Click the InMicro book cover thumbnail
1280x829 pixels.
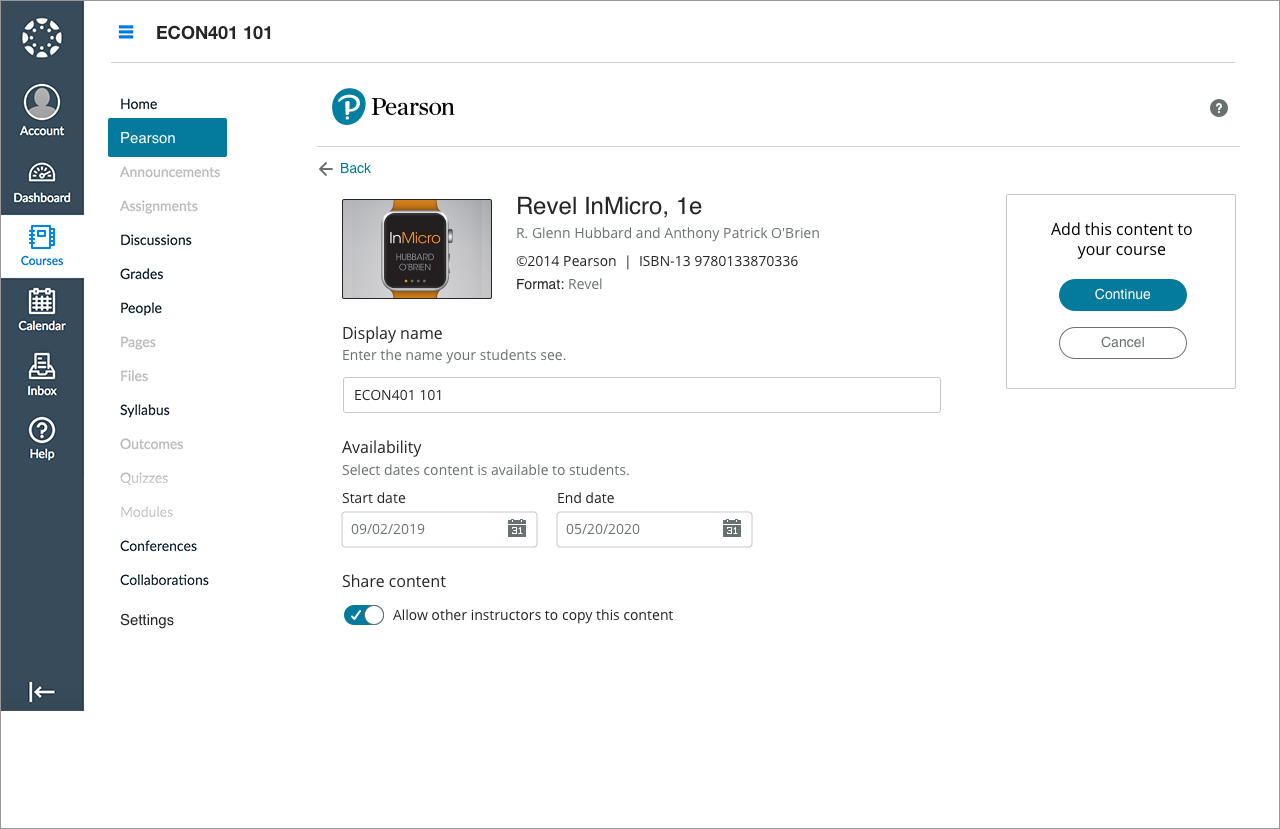(x=417, y=249)
